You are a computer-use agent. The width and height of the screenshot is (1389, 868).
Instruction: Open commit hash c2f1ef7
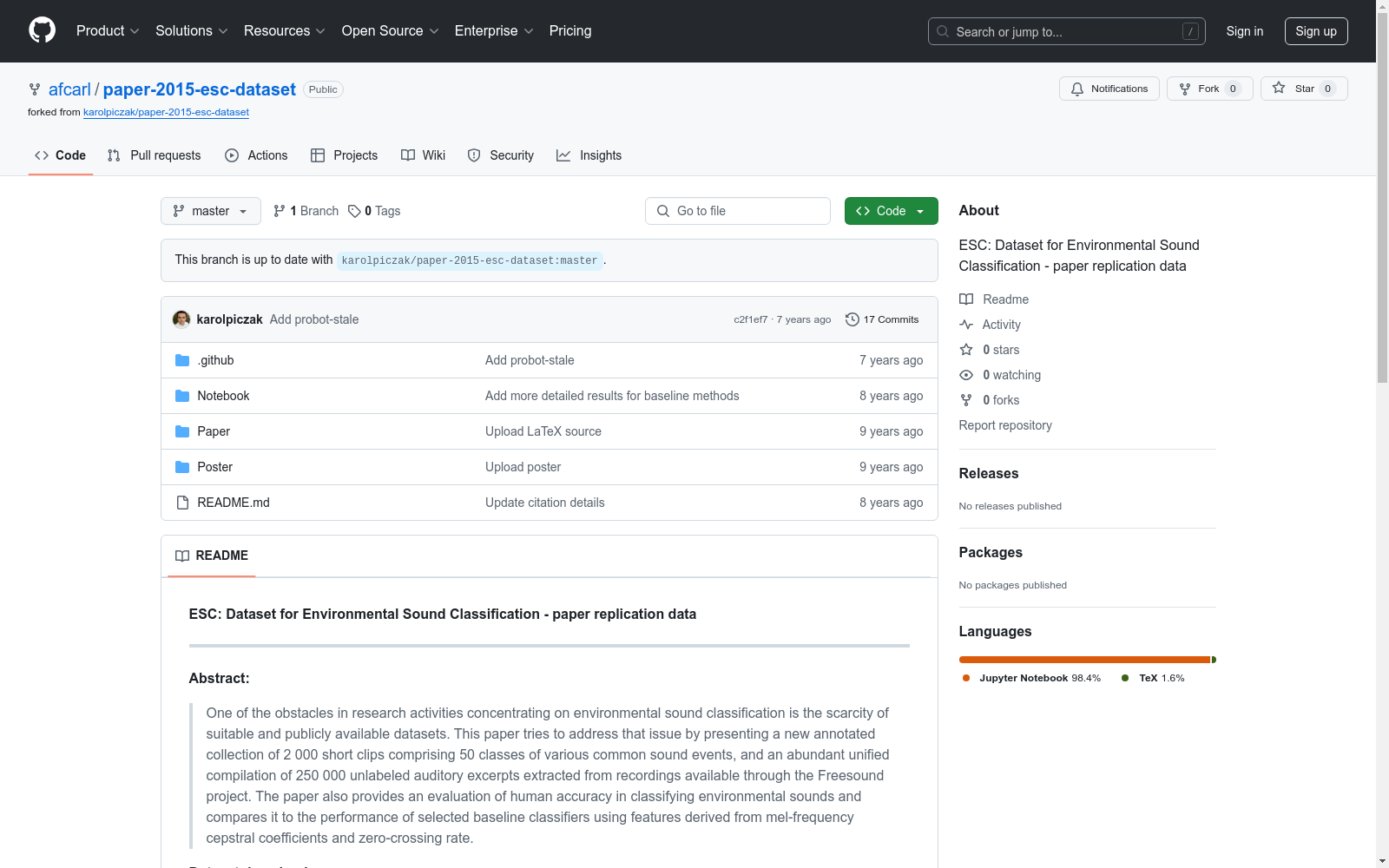pyautogui.click(x=751, y=319)
